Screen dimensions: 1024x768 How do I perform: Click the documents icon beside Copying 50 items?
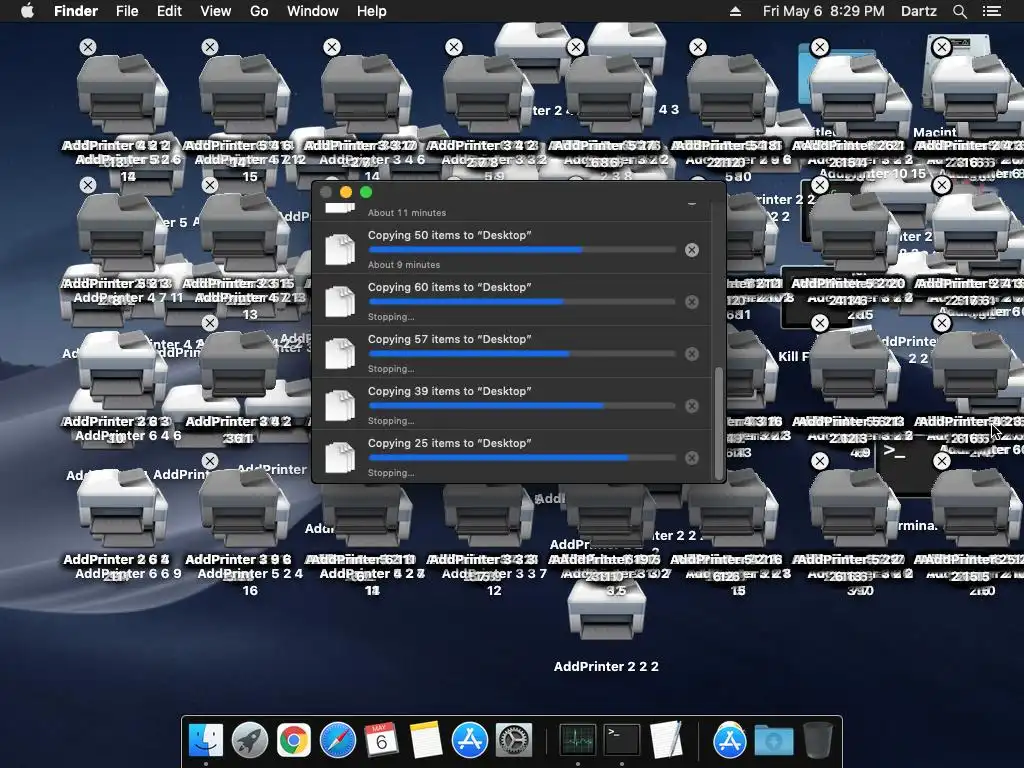340,249
